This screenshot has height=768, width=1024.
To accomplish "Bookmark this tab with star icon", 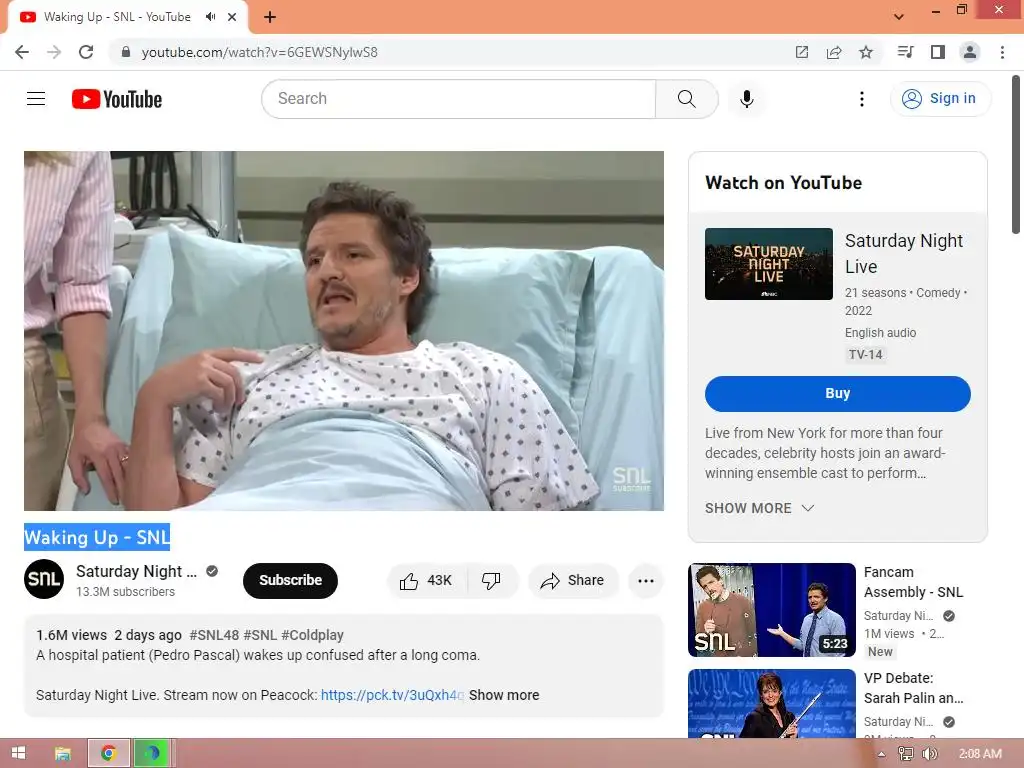I will 865,52.
